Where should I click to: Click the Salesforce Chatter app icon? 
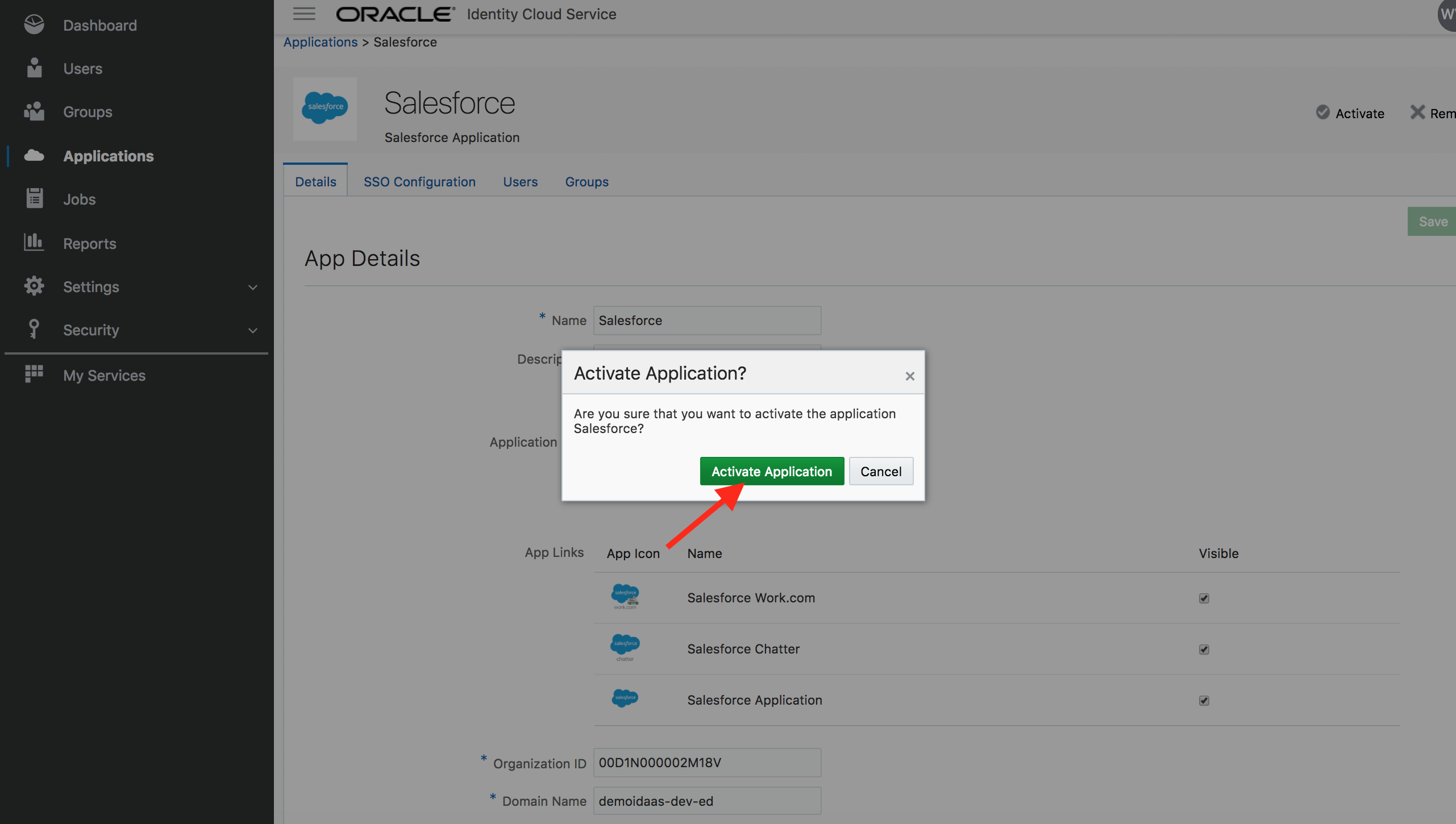point(625,648)
